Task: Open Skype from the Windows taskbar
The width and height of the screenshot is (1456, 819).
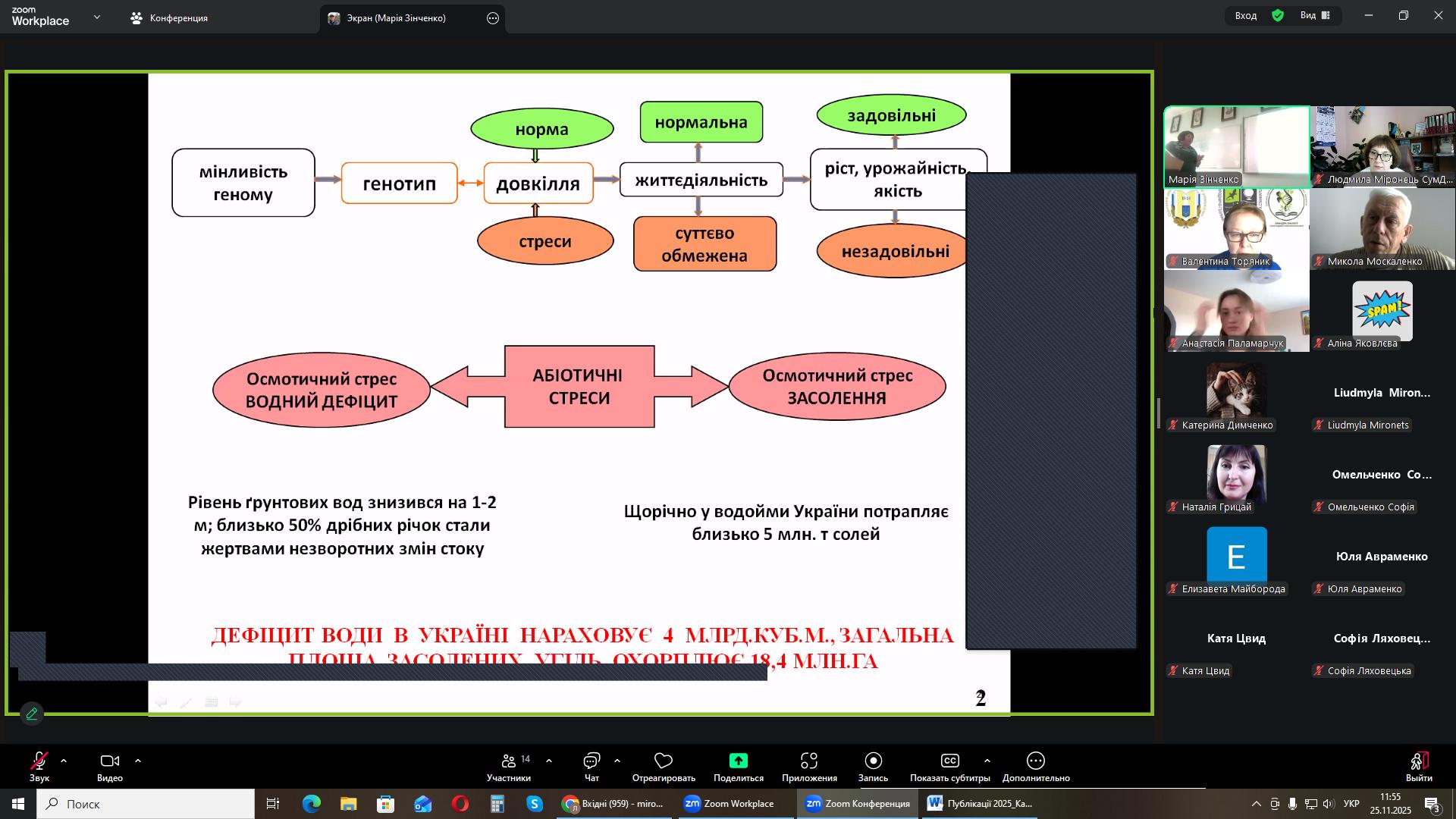Action: (x=535, y=804)
